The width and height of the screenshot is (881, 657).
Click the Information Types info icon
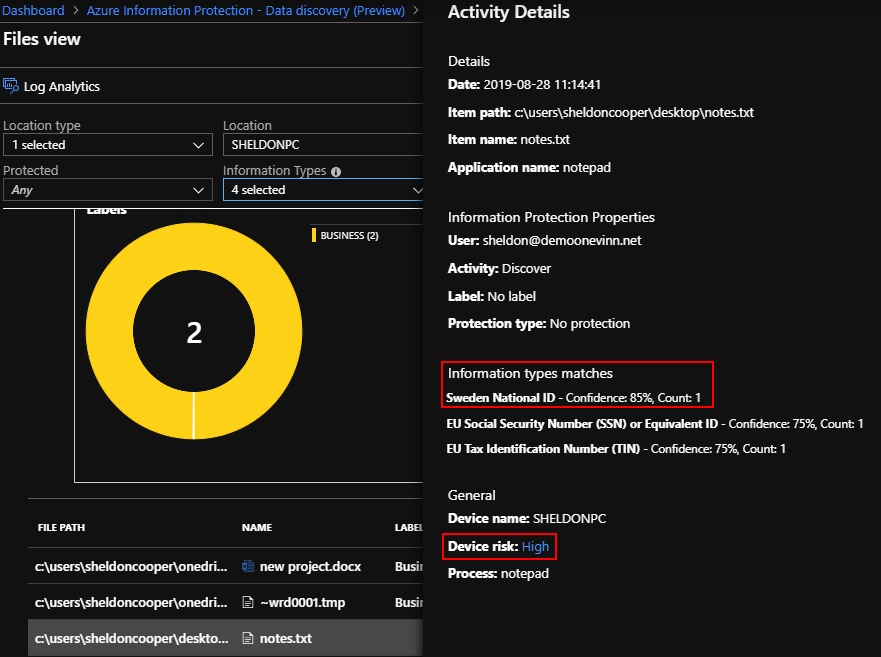336,171
